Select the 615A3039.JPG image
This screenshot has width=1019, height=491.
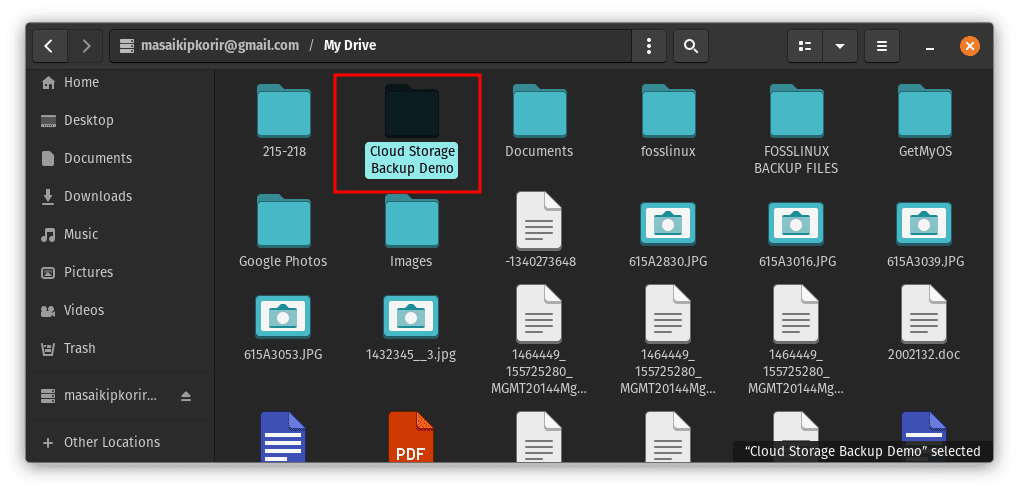click(x=925, y=234)
